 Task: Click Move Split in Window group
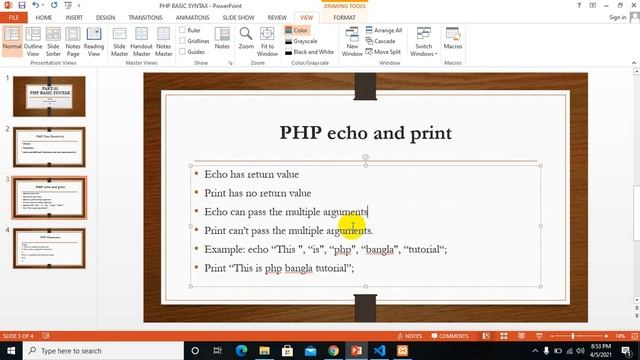(383, 52)
